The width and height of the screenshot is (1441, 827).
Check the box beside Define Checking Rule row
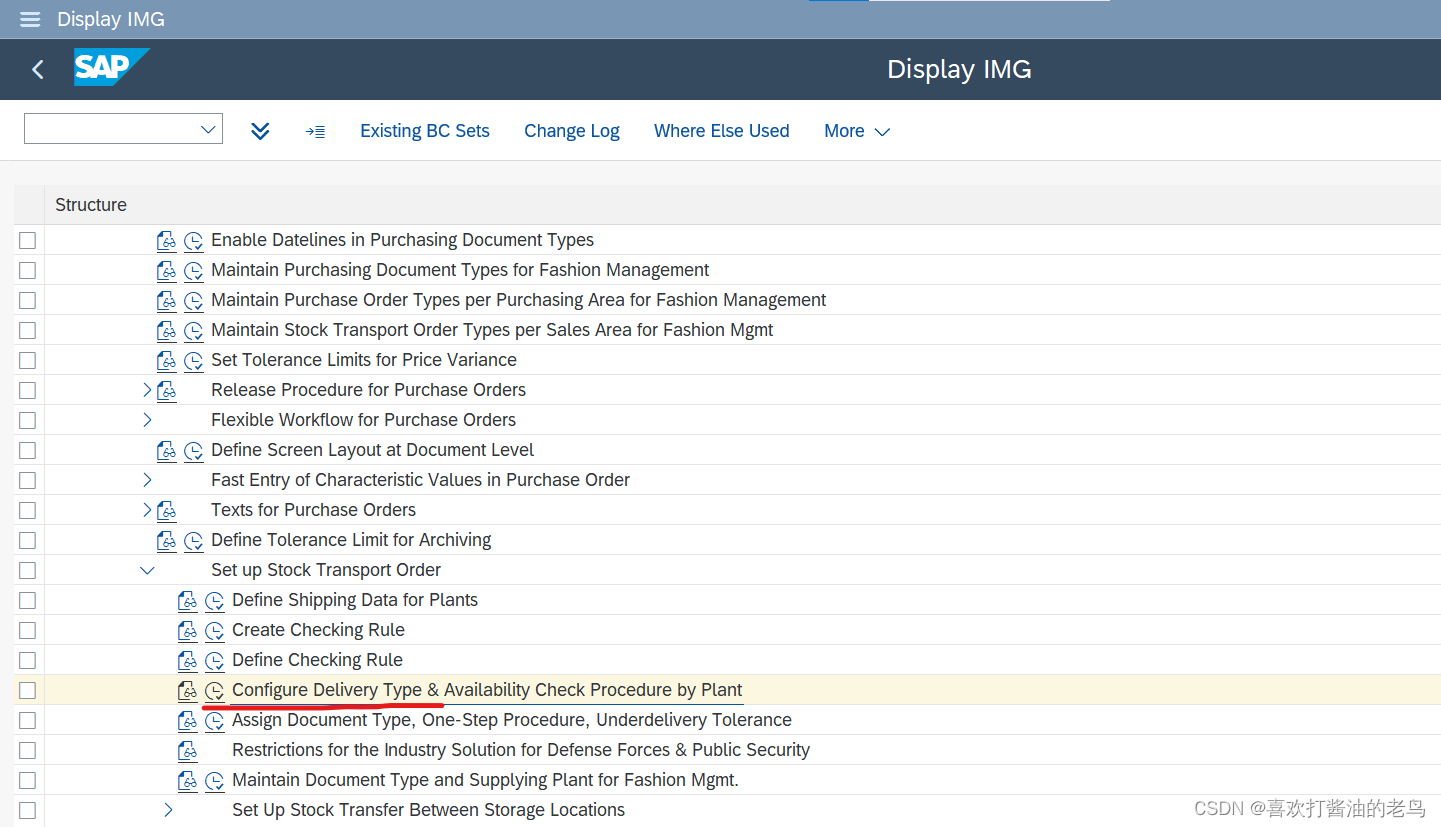[27, 660]
